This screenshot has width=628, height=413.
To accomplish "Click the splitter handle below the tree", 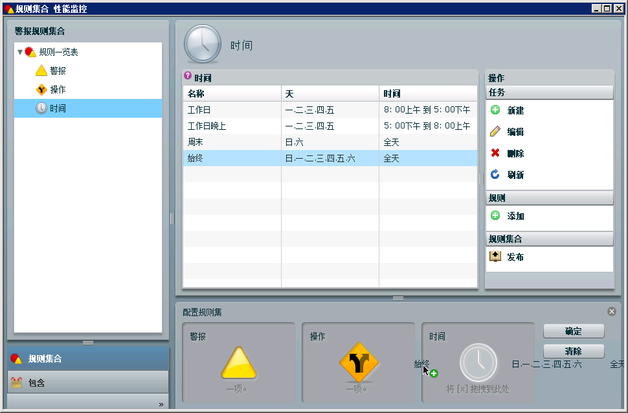I will coord(88,343).
